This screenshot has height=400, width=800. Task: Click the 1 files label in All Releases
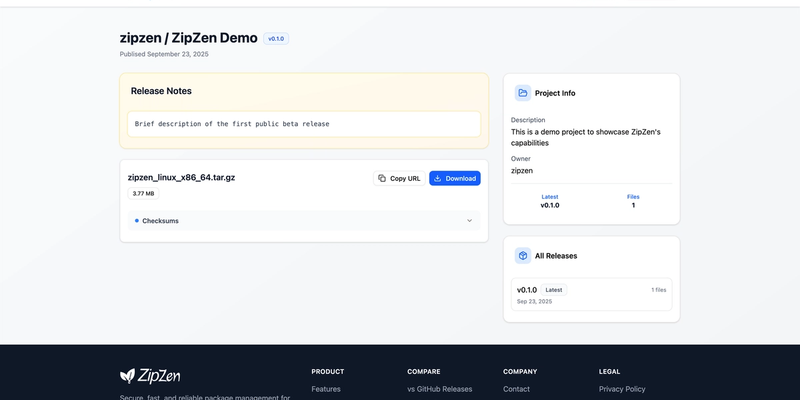pos(658,290)
